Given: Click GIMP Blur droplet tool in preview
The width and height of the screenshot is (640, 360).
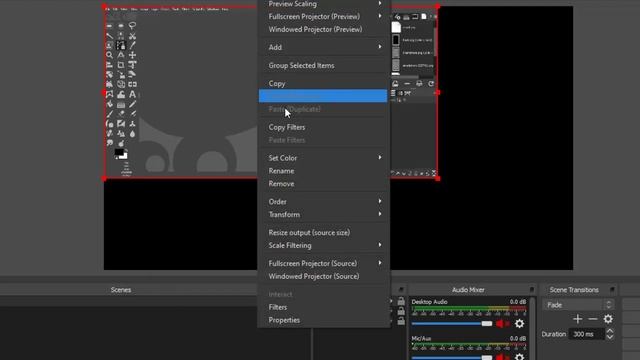Looking at the screenshot, I should pos(132,134).
